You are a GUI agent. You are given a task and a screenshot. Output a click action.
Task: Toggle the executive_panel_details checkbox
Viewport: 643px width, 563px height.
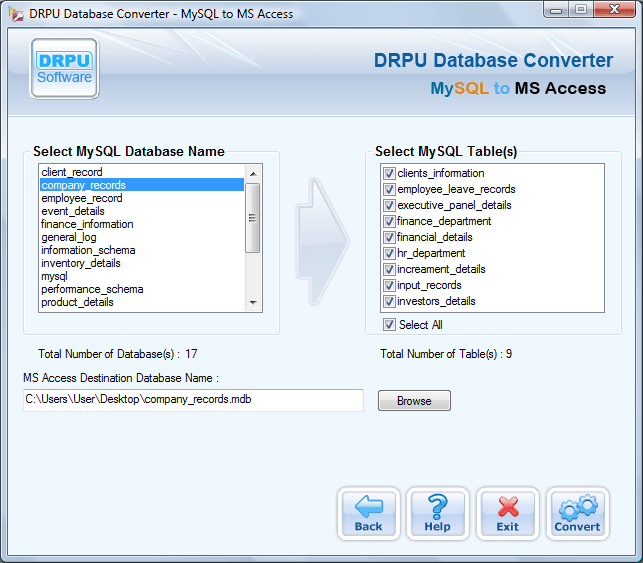coord(389,205)
